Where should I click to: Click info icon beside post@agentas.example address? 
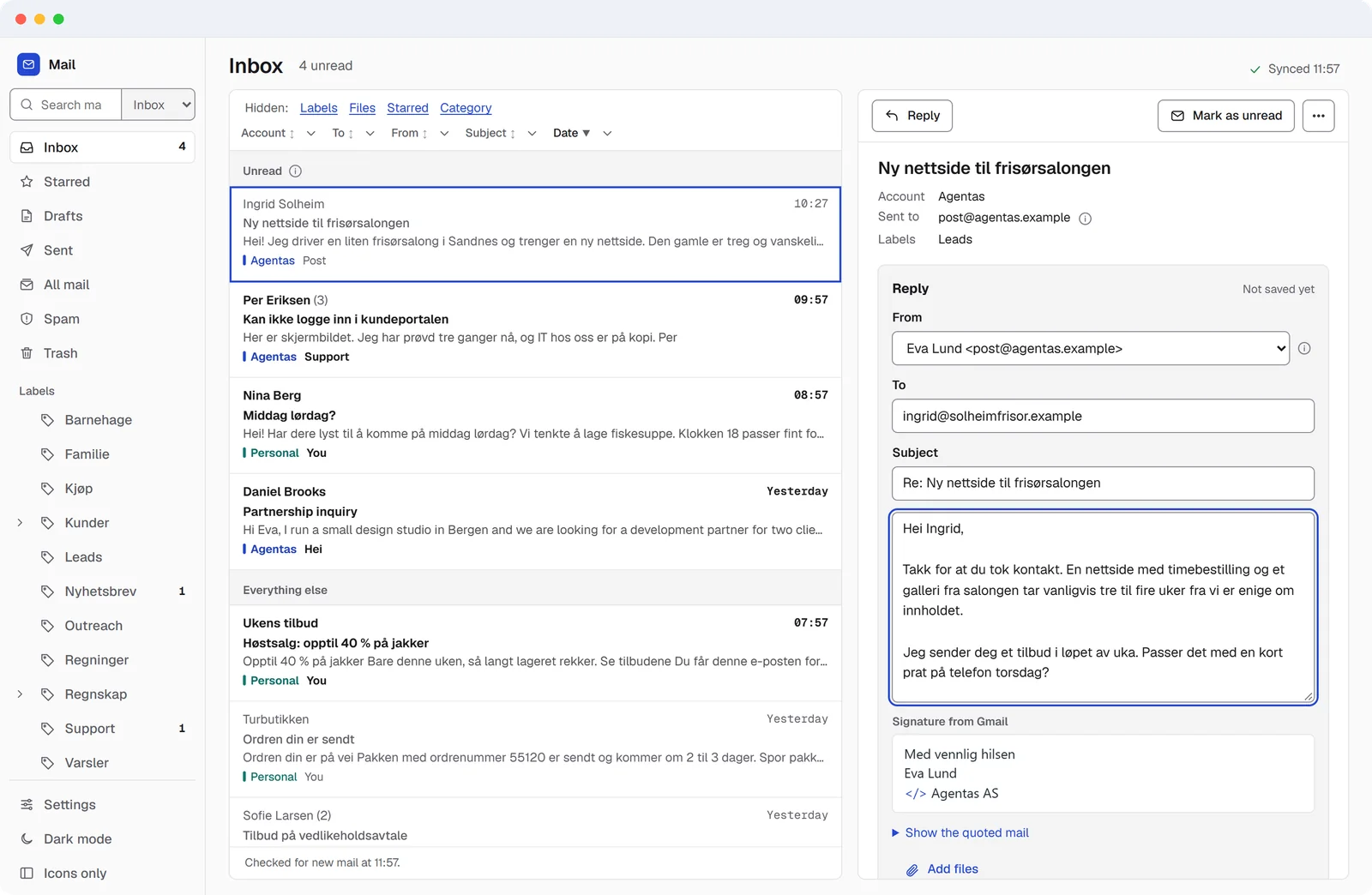1085,219
